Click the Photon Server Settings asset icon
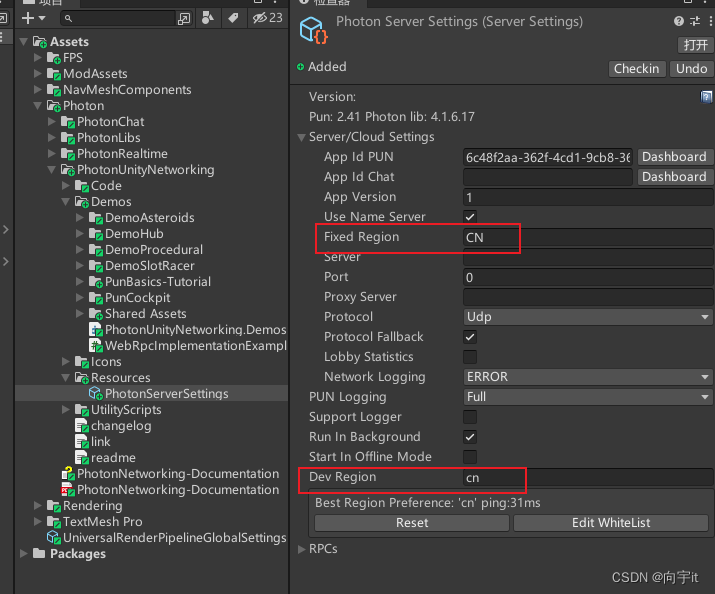Screen dimensions: 715x594 pyautogui.click(x=313, y=30)
